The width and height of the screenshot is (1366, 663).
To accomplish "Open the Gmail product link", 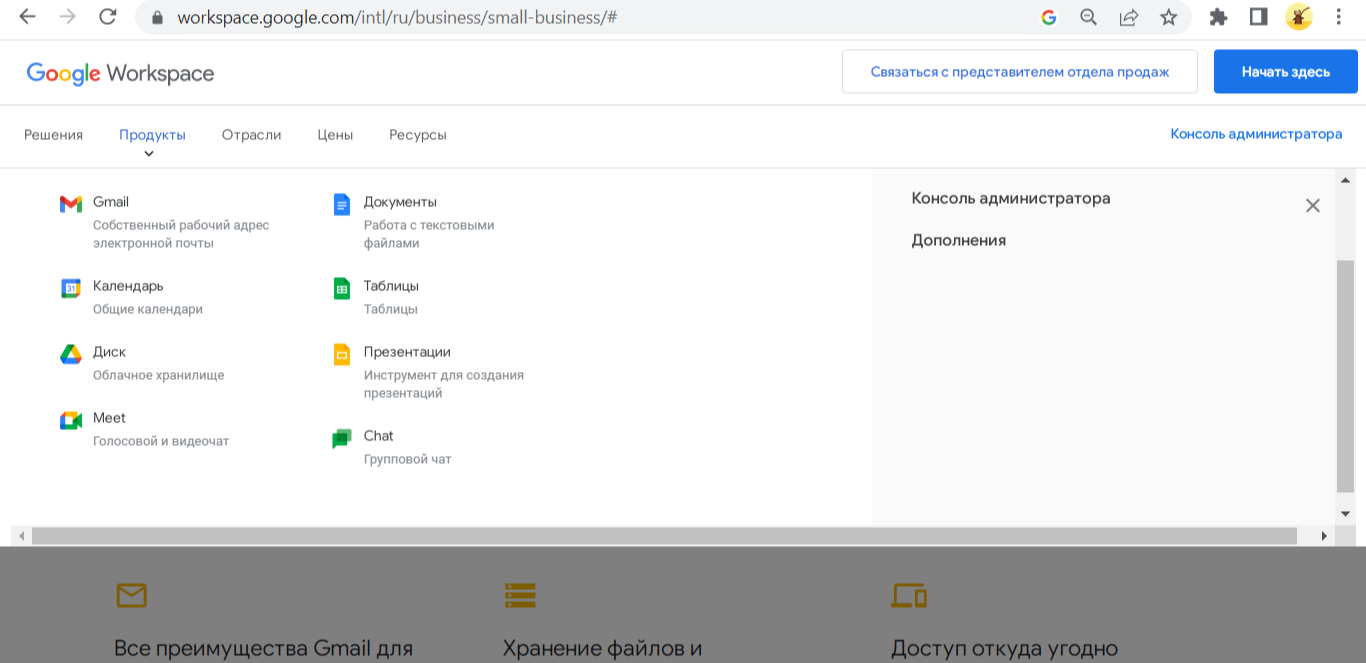I will tap(111, 202).
